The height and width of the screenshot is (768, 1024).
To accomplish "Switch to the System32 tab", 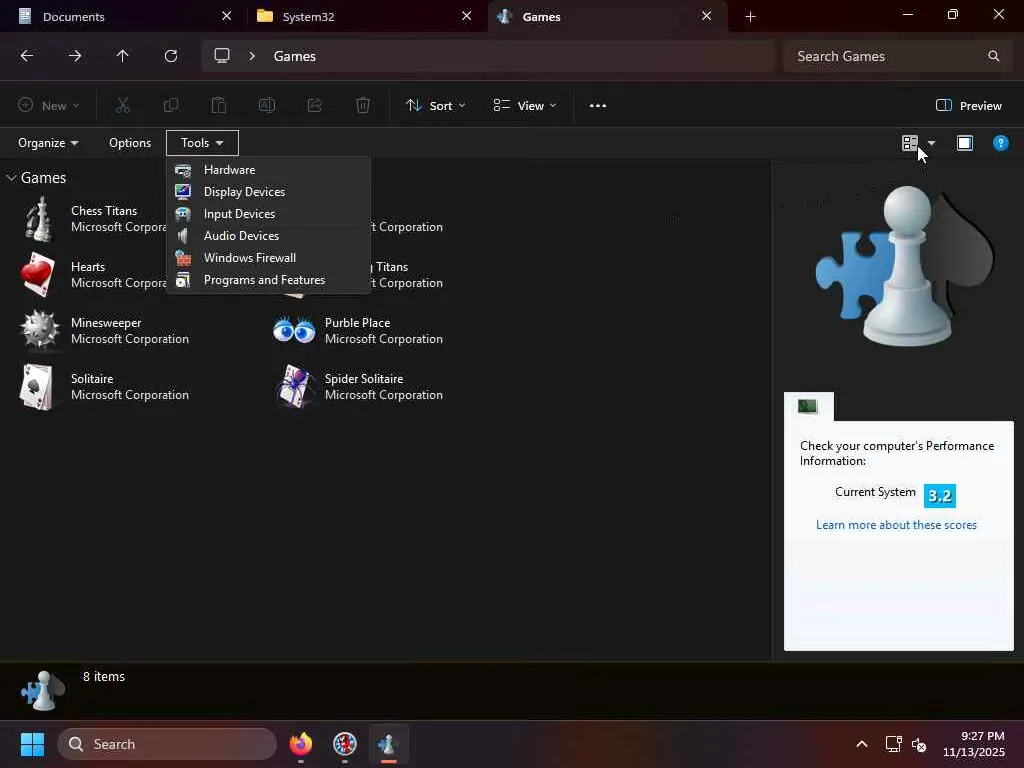I will pos(366,16).
